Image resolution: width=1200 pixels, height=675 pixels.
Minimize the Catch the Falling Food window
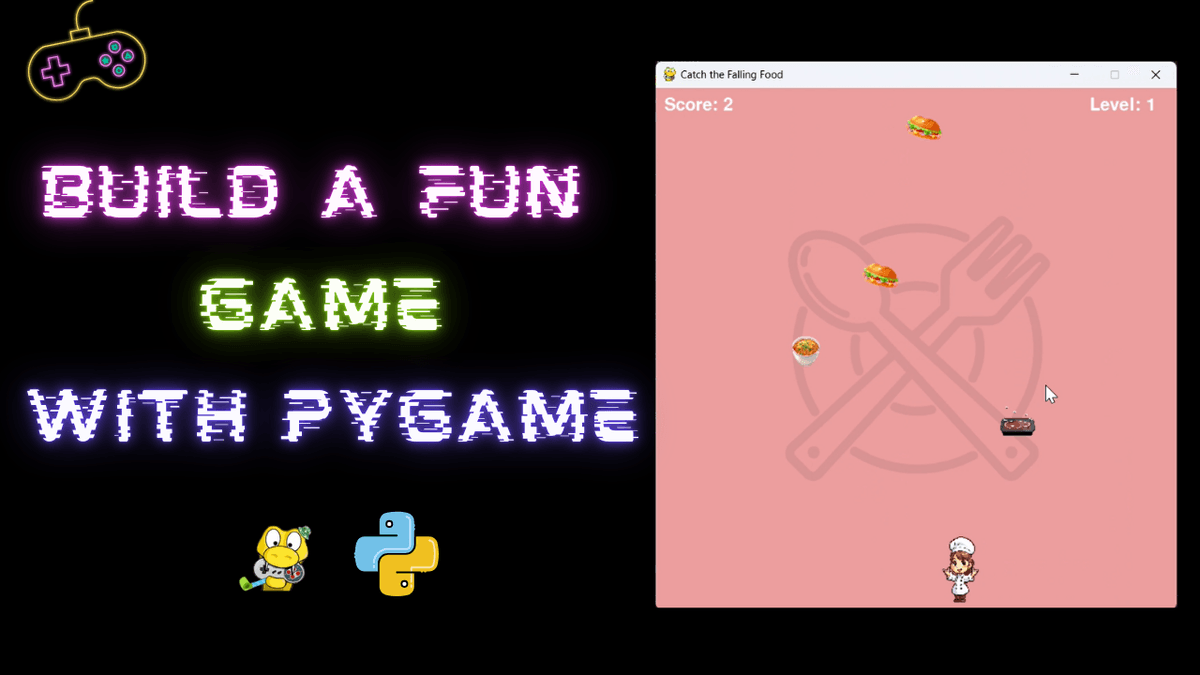(1074, 75)
